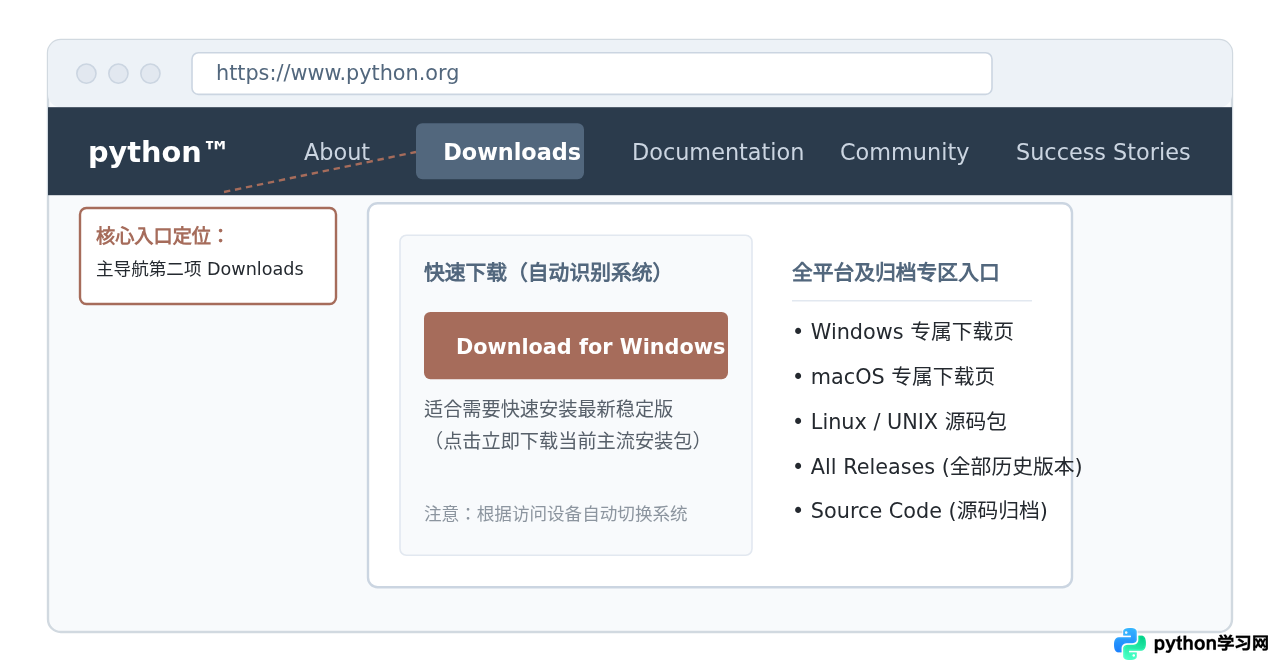This screenshot has width=1280, height=672.
Task: Click the middle window control dot
Action: [x=118, y=73]
